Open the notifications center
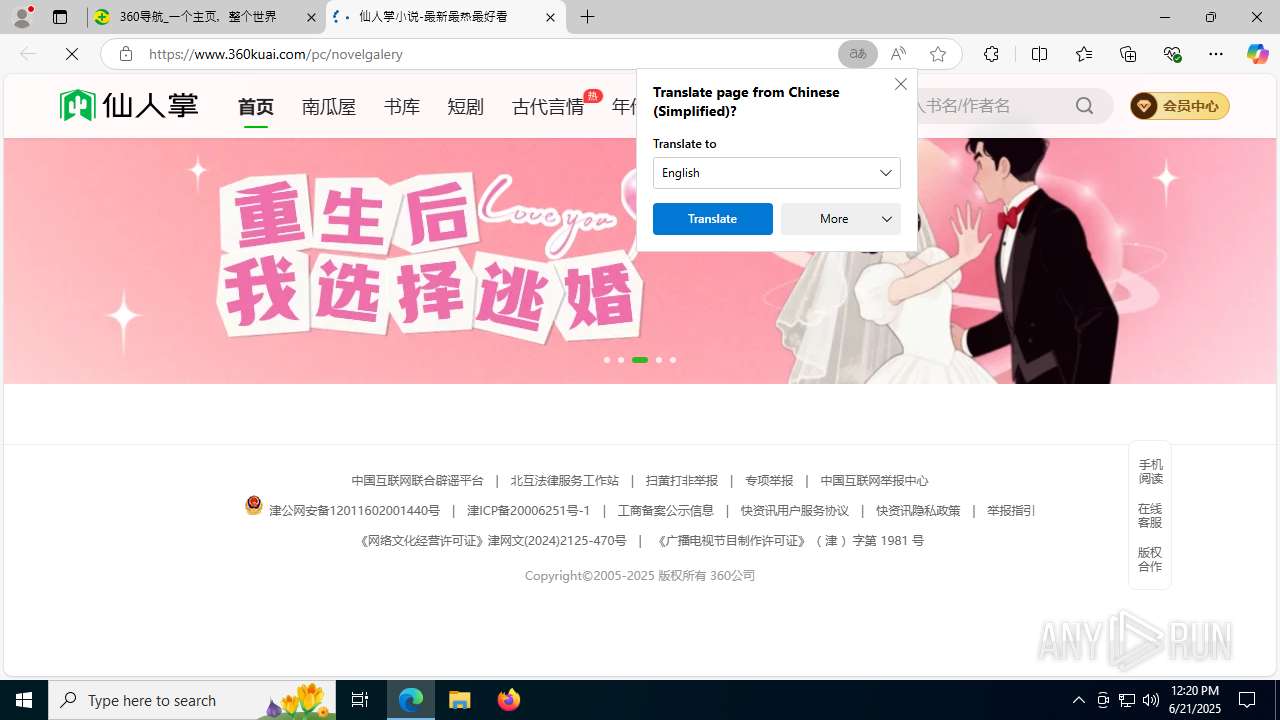The height and width of the screenshot is (720, 1280). 1247,700
